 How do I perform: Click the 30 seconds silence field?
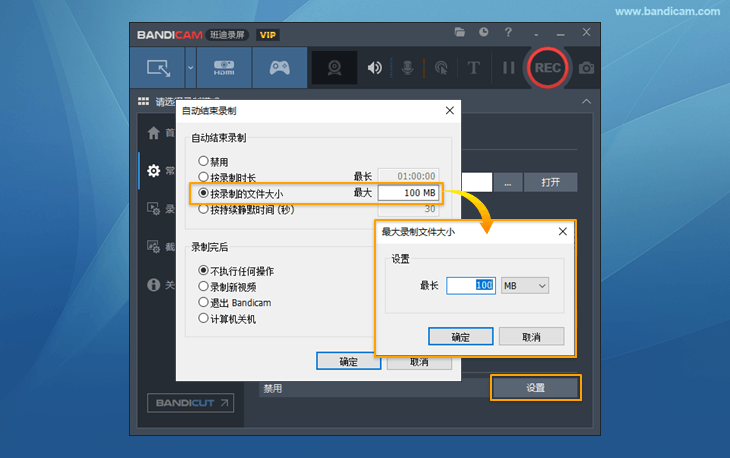click(408, 209)
